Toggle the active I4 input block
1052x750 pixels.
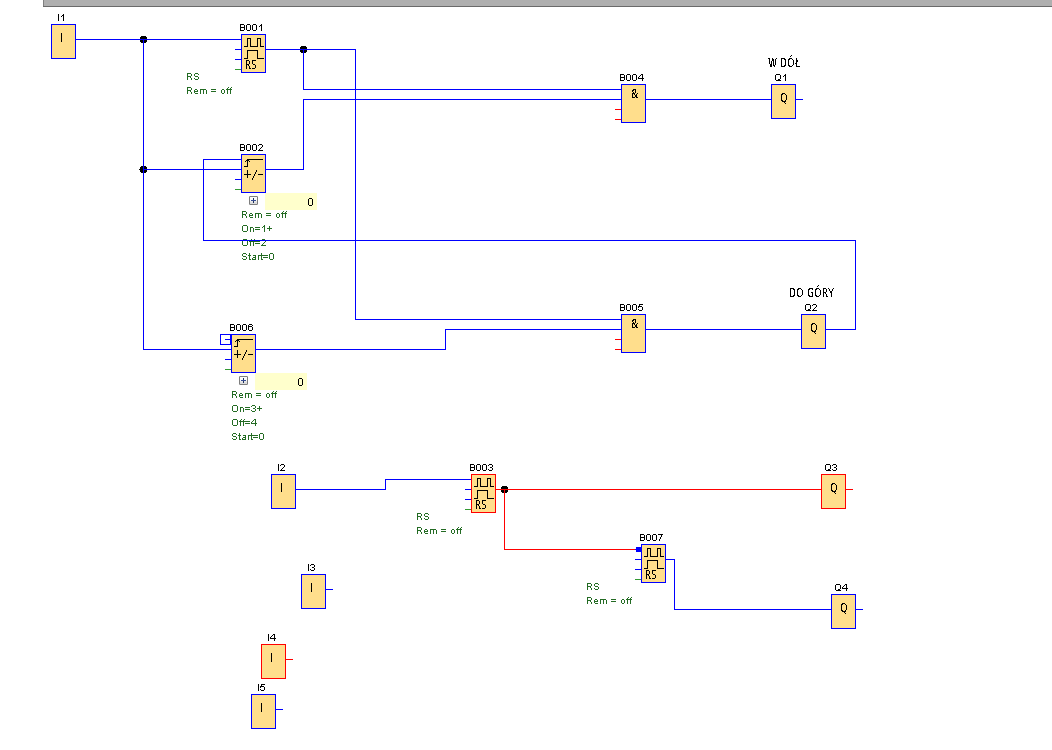[x=274, y=661]
